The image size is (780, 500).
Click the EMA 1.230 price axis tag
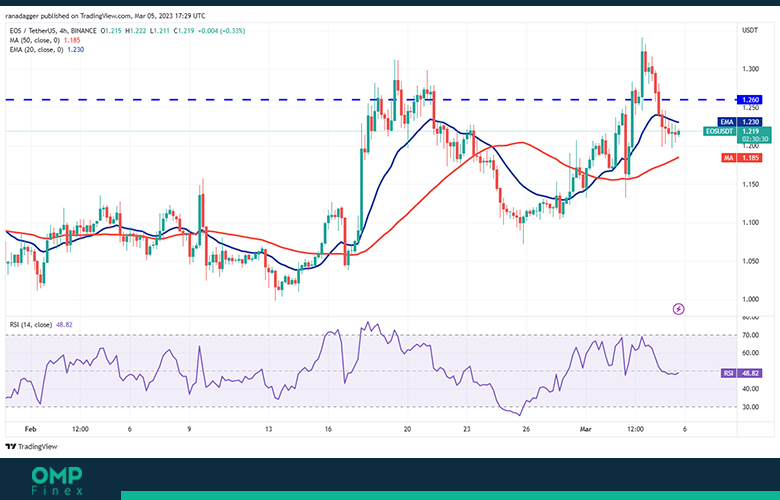(740, 122)
